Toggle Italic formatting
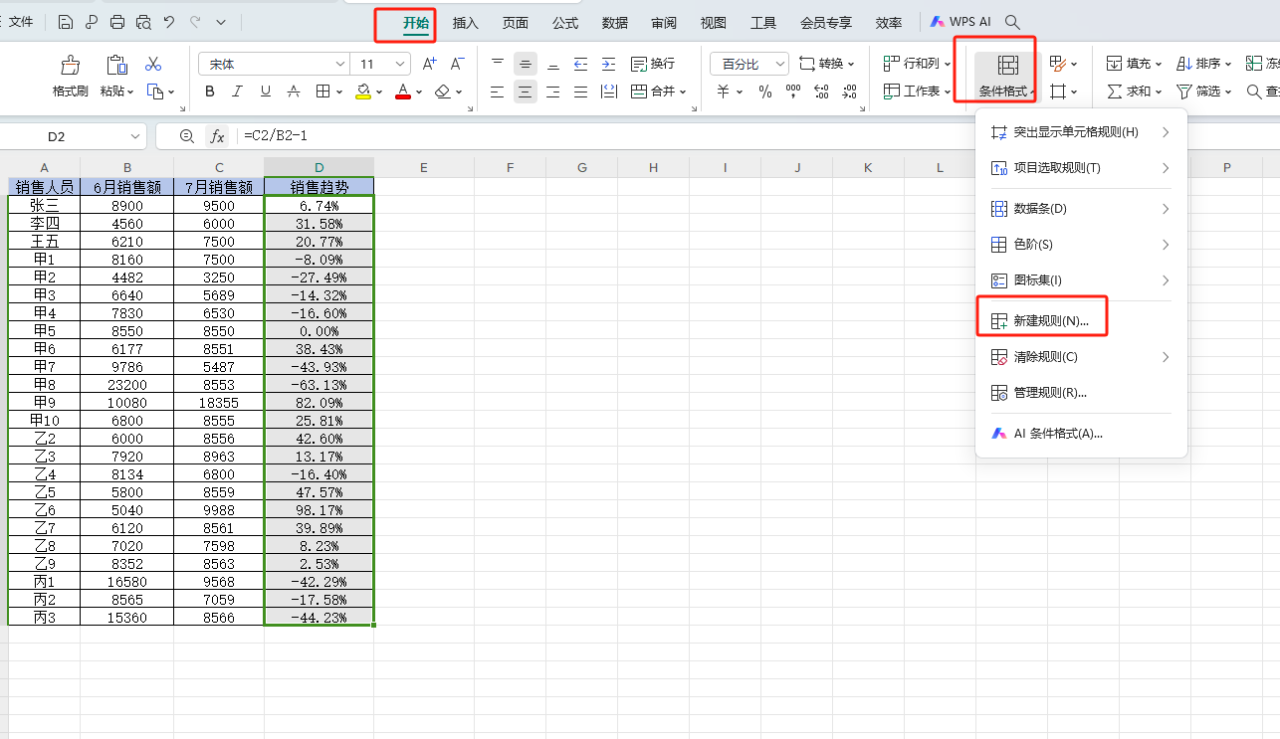The width and height of the screenshot is (1280, 739). point(237,91)
